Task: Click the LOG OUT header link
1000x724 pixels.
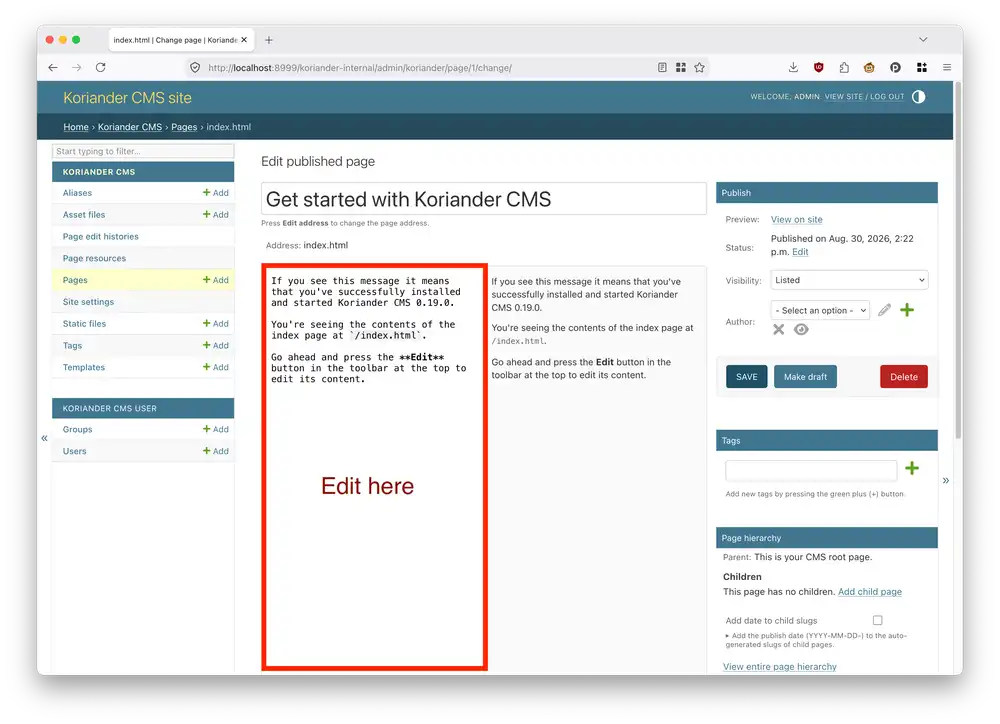Action: pyautogui.click(x=887, y=97)
